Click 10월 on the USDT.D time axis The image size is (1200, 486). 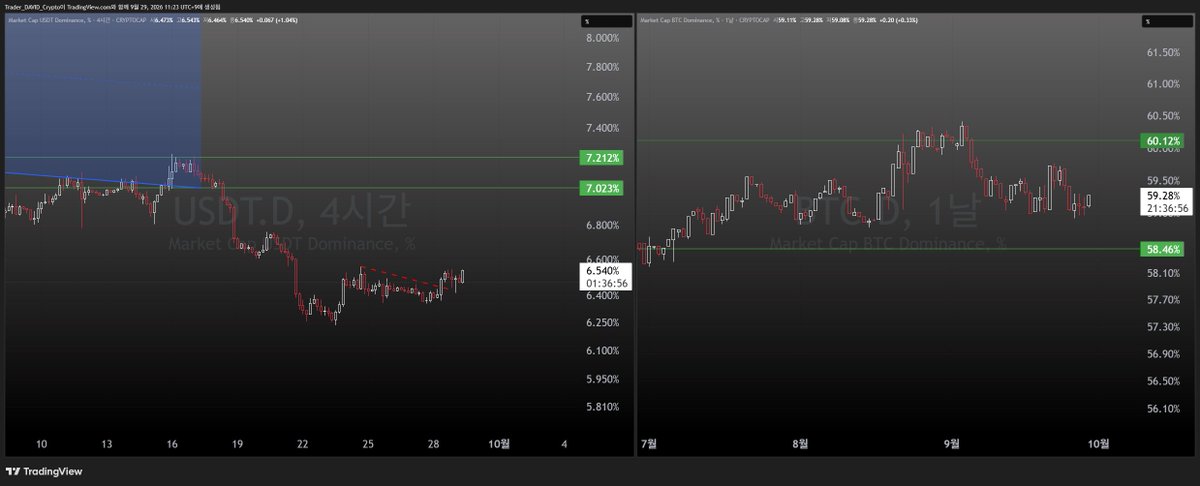click(x=498, y=443)
